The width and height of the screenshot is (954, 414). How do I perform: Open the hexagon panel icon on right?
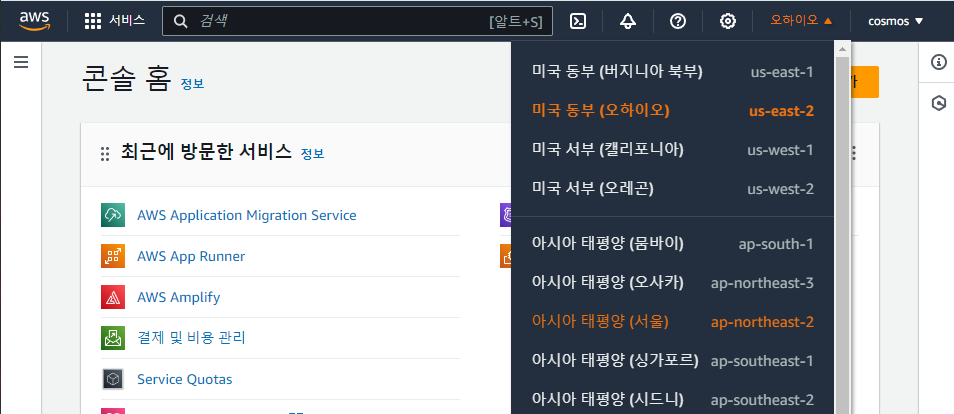(939, 104)
